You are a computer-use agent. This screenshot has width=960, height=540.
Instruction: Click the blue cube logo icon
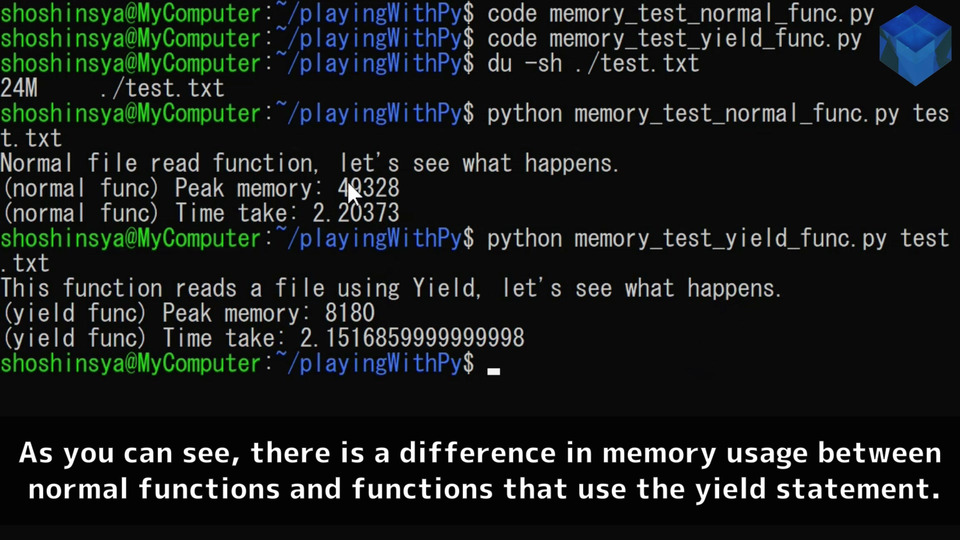(915, 45)
